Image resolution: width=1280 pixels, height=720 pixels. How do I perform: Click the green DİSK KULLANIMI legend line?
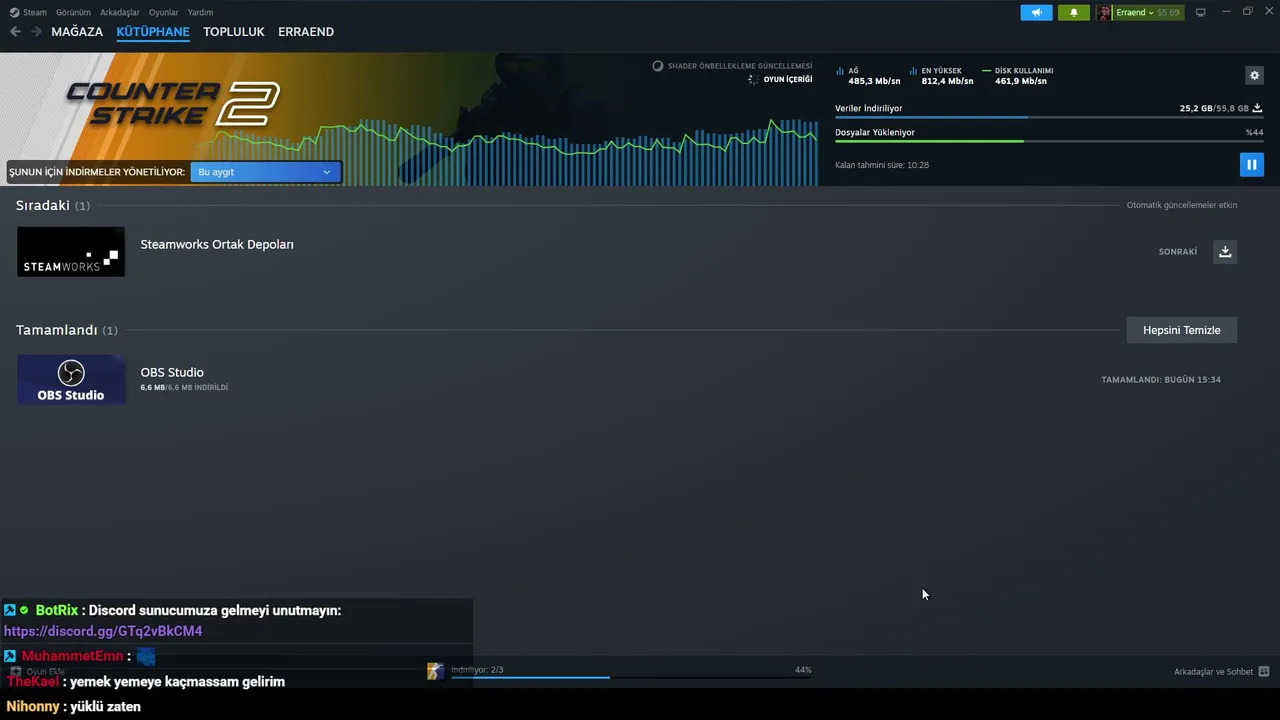pos(986,71)
